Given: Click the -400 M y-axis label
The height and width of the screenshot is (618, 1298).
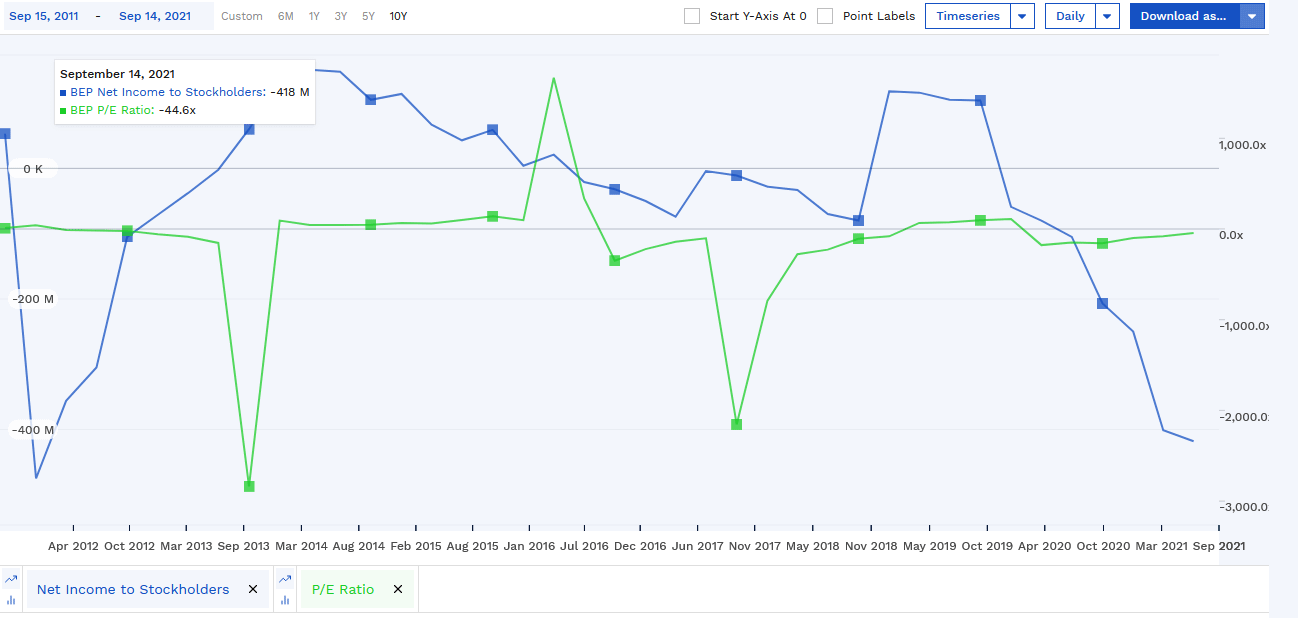Looking at the screenshot, I should (x=34, y=429).
